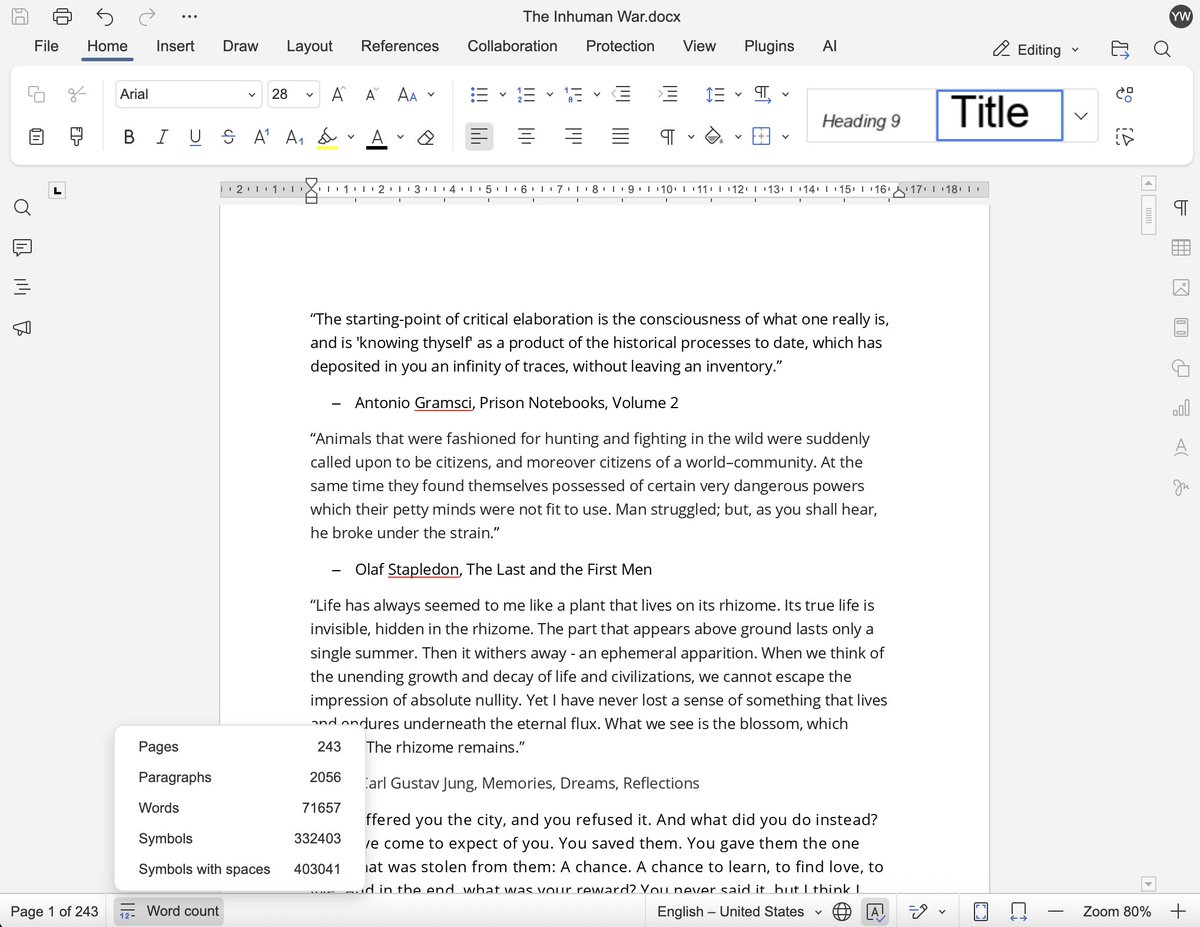The width and height of the screenshot is (1200, 927).
Task: Click Select all icon in ribbon
Action: (x=1125, y=137)
